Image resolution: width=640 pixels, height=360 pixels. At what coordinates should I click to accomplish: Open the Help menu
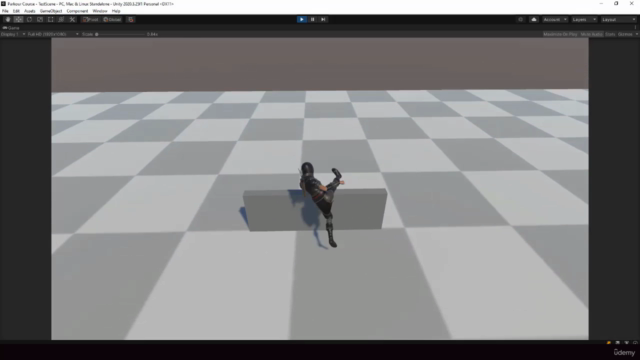tap(116, 11)
